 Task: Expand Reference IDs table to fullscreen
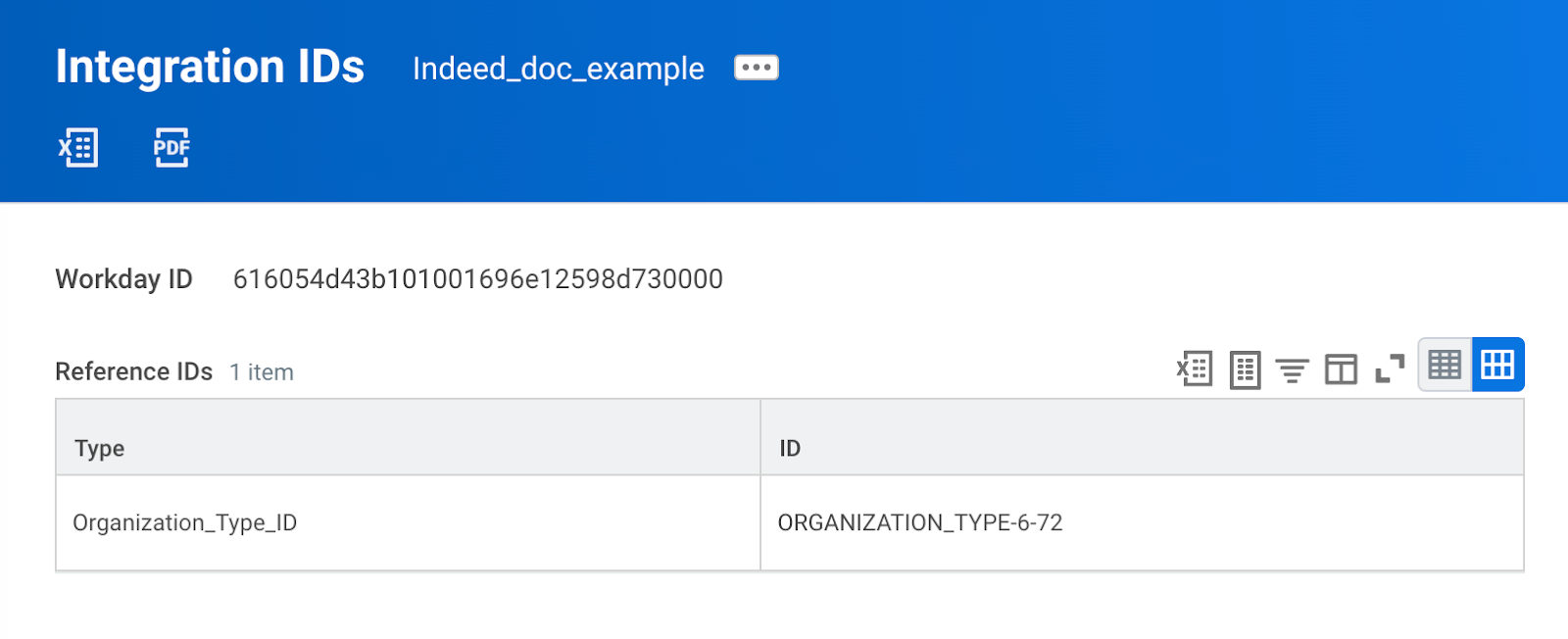(x=1390, y=369)
